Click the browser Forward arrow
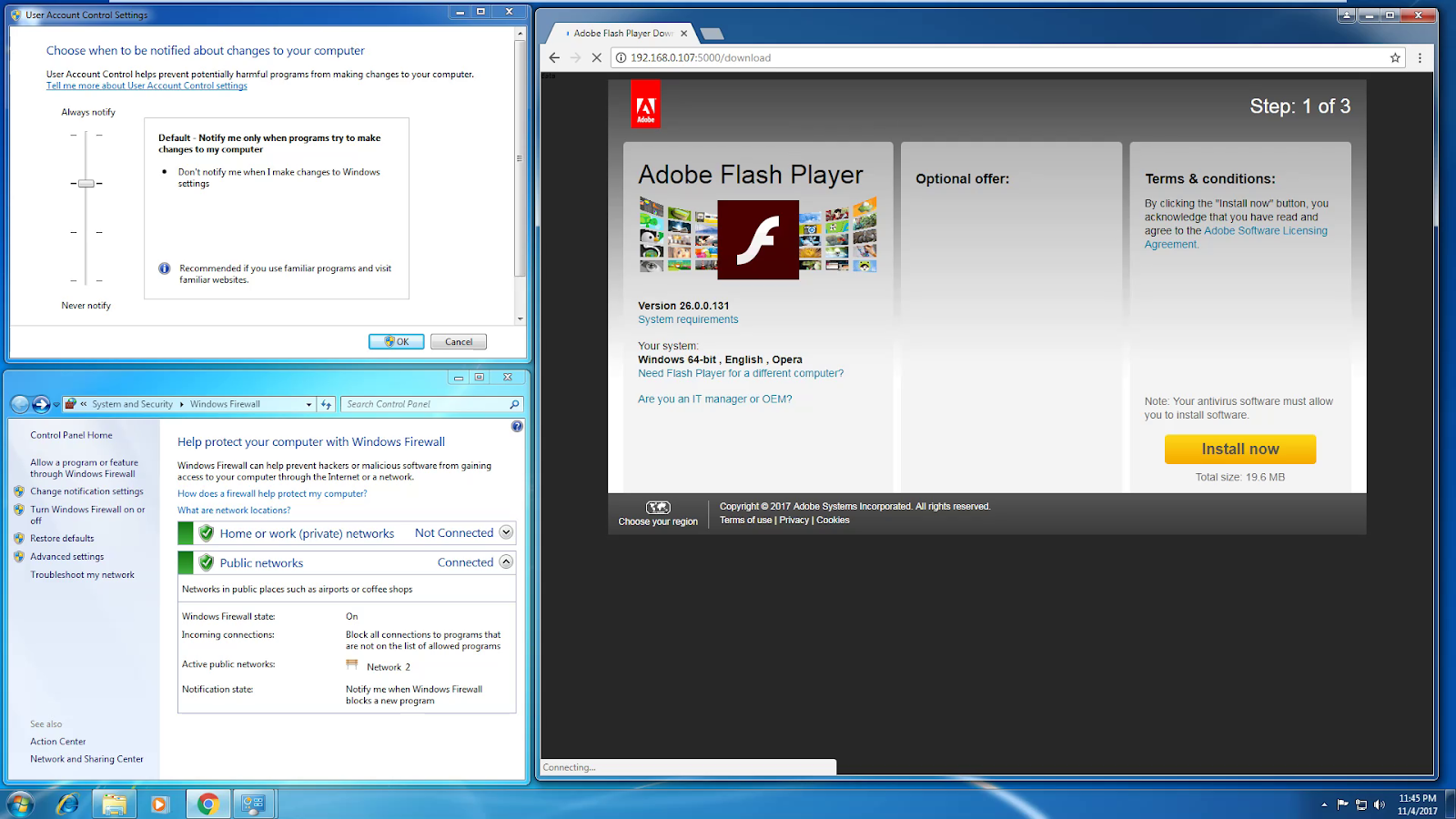Viewport: 1456px width, 819px height. [575, 57]
